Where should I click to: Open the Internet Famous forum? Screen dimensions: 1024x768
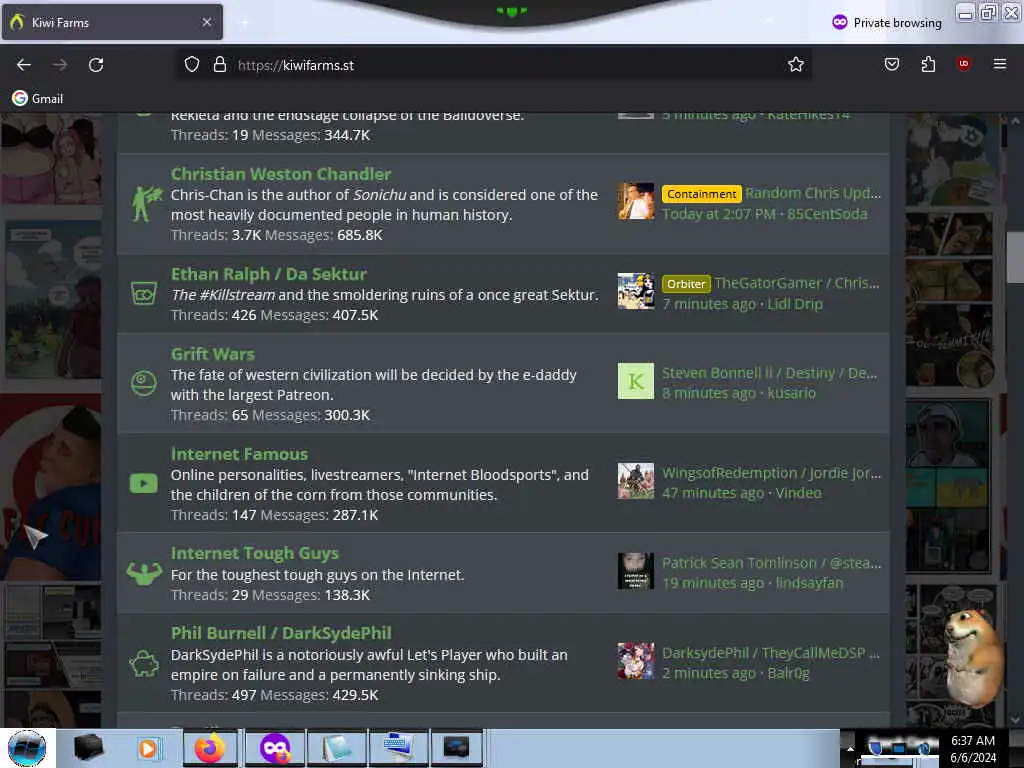pos(239,454)
